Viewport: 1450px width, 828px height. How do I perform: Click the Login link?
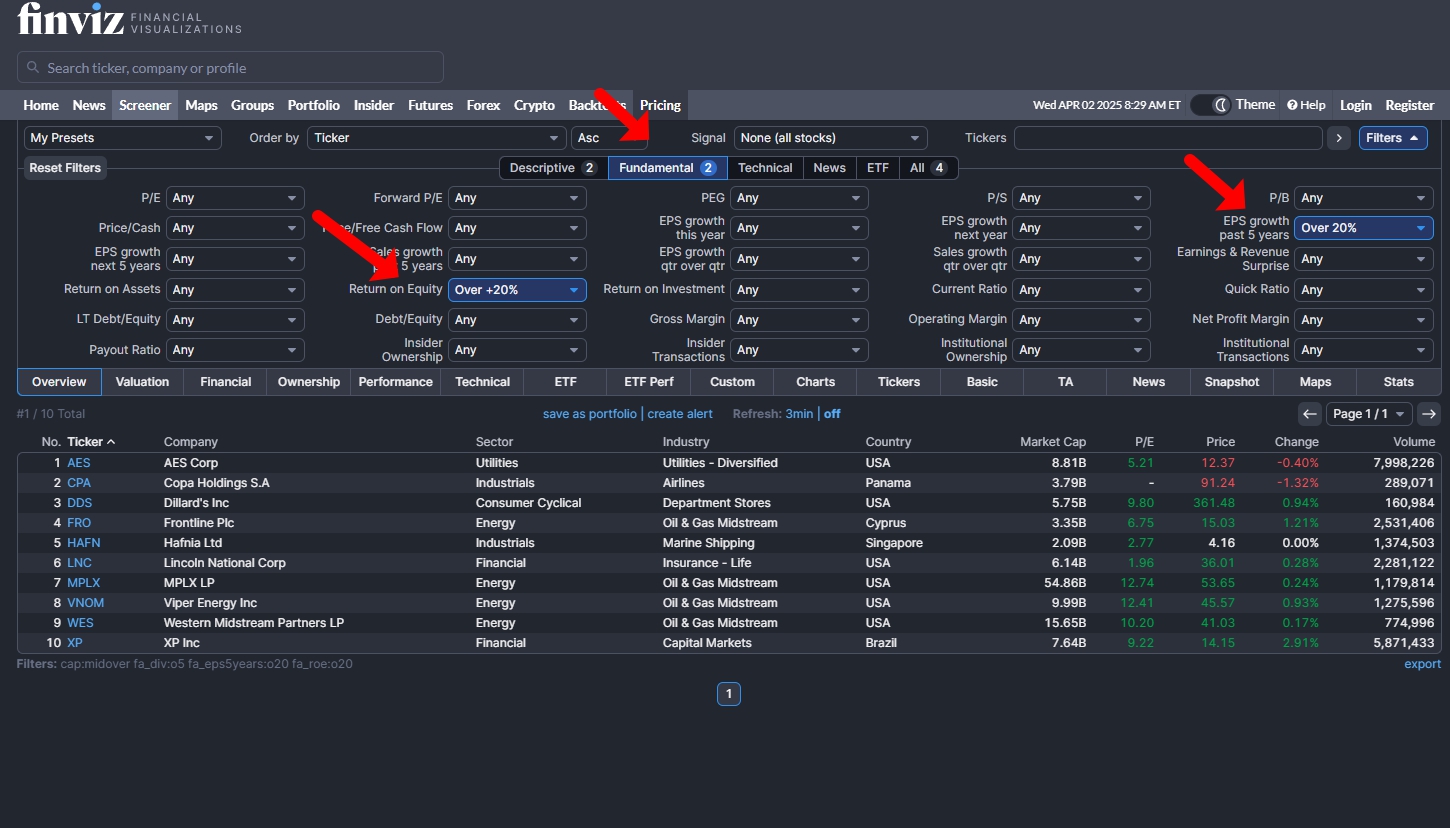tap(1356, 105)
